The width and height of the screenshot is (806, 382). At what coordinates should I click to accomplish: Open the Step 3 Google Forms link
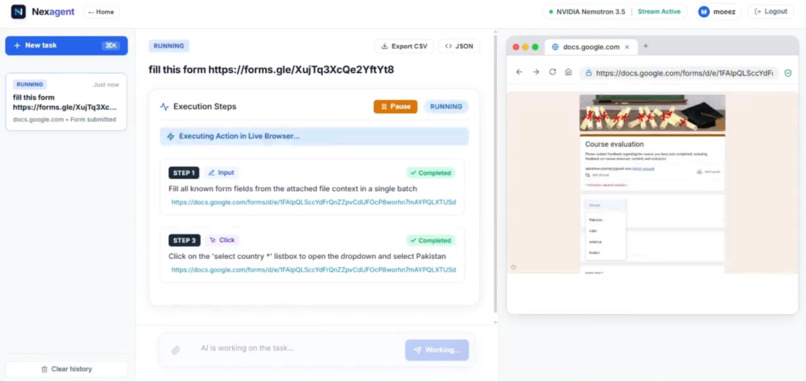314,269
